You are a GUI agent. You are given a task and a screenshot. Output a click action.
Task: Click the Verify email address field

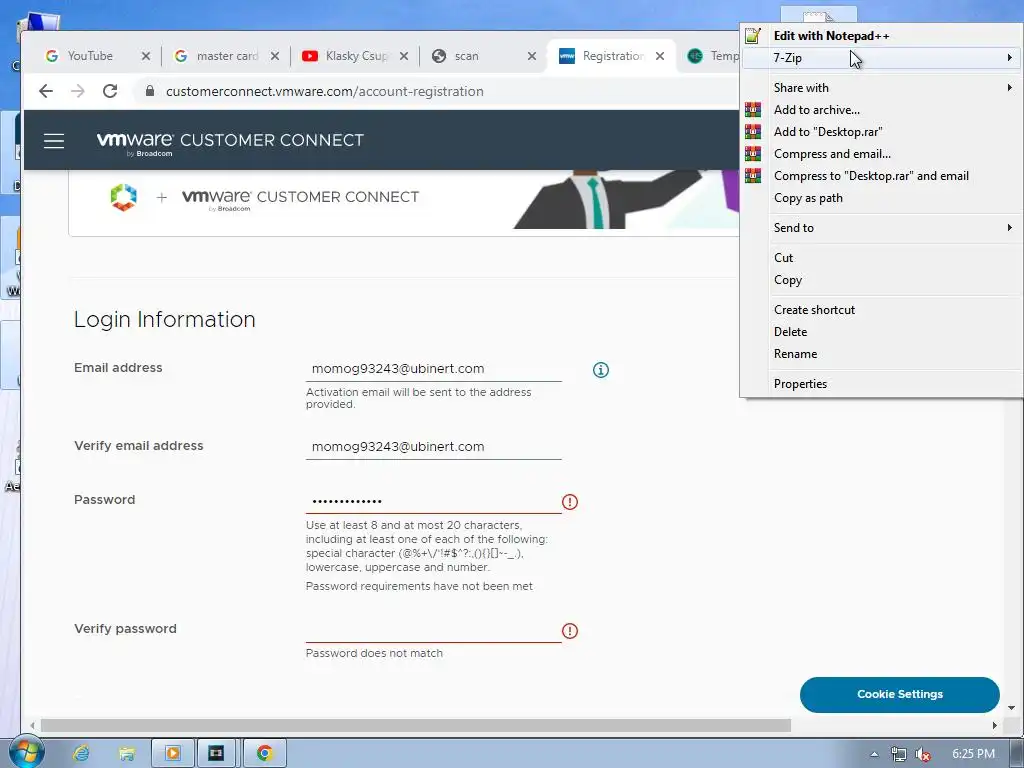(x=434, y=447)
